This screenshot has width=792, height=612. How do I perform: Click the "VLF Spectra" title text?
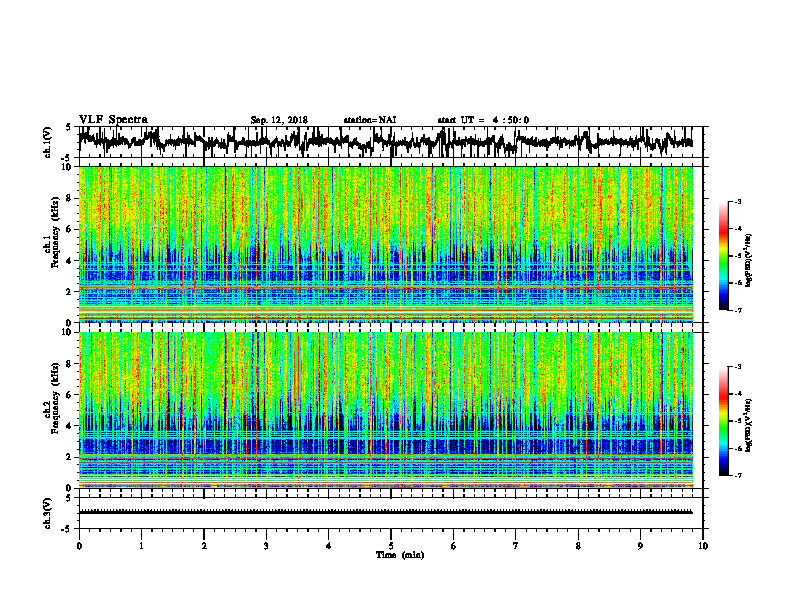pos(113,120)
